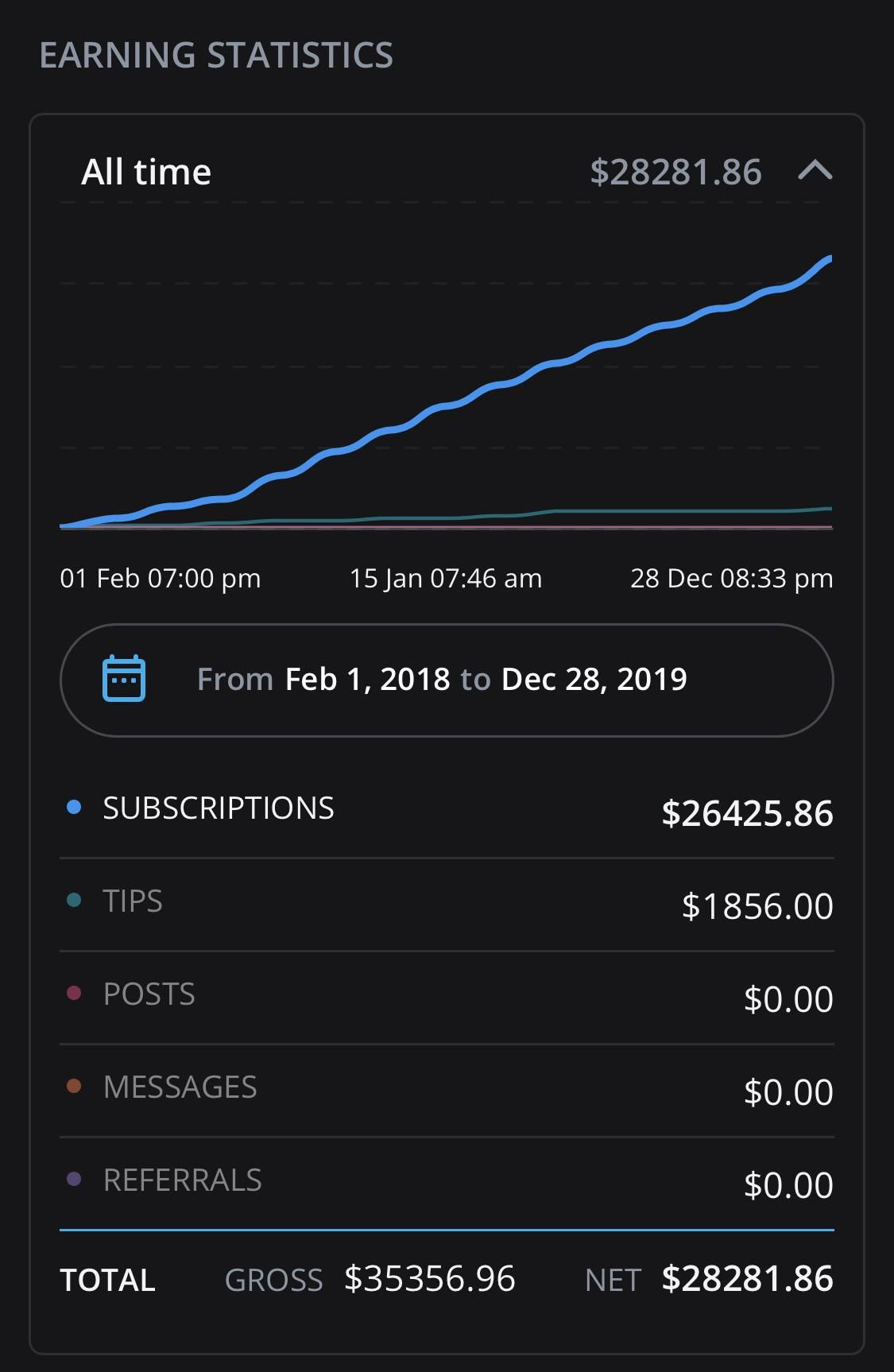Toggle the blue Subscriptions series dot
This screenshot has width=894, height=1372.
click(x=74, y=808)
